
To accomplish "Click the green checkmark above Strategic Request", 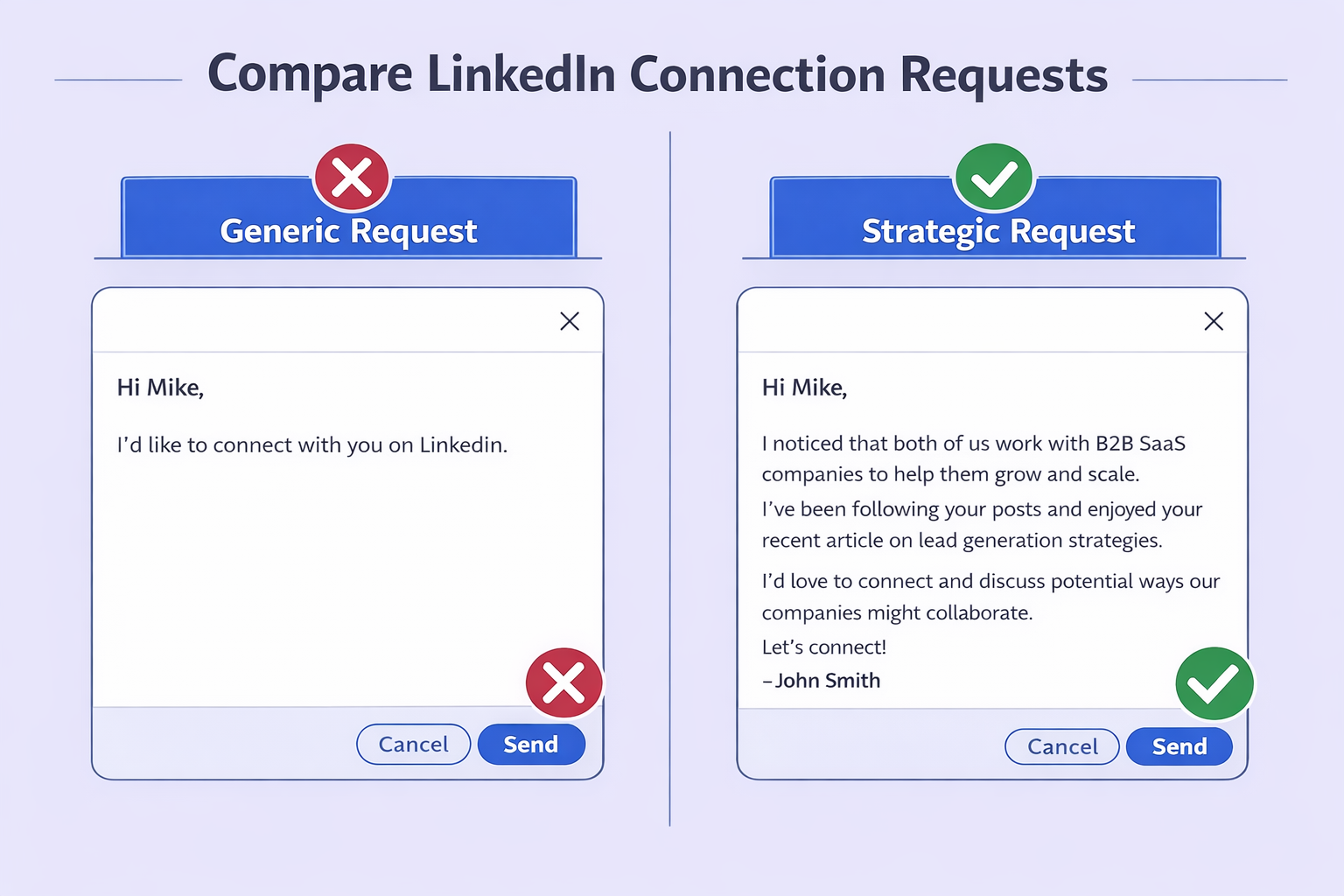I will click(x=994, y=178).
